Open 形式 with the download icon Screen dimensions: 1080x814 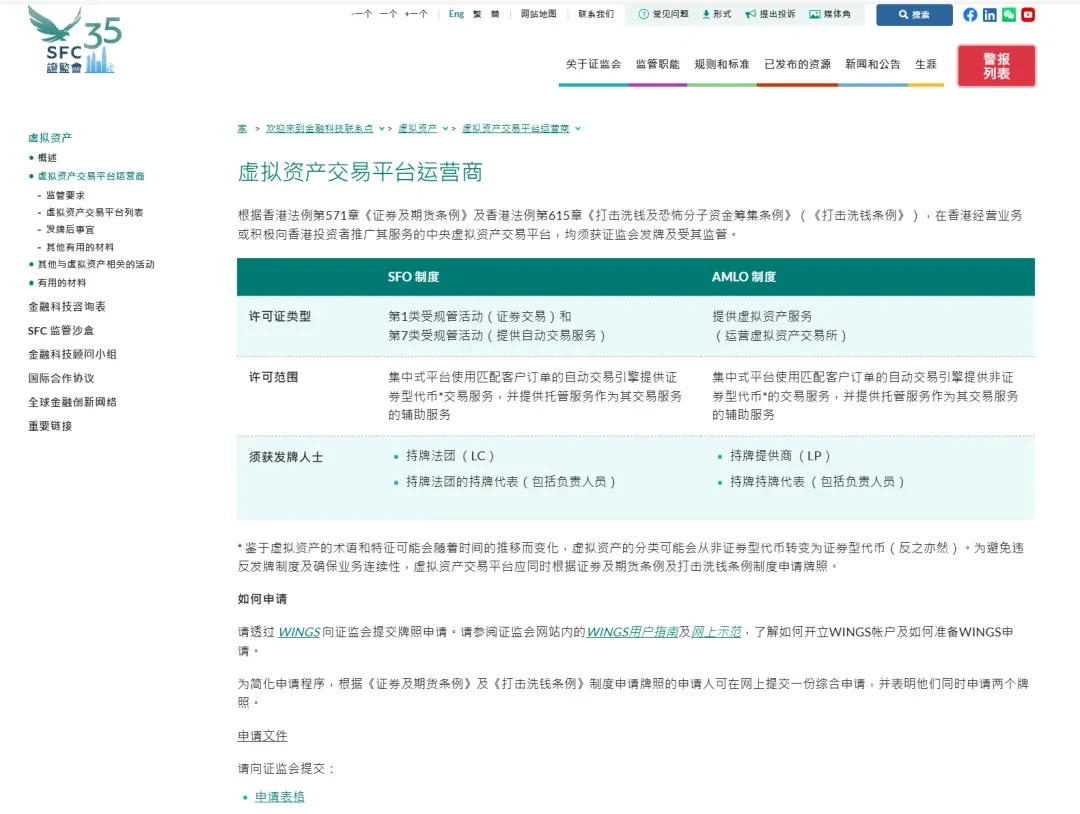(x=716, y=14)
